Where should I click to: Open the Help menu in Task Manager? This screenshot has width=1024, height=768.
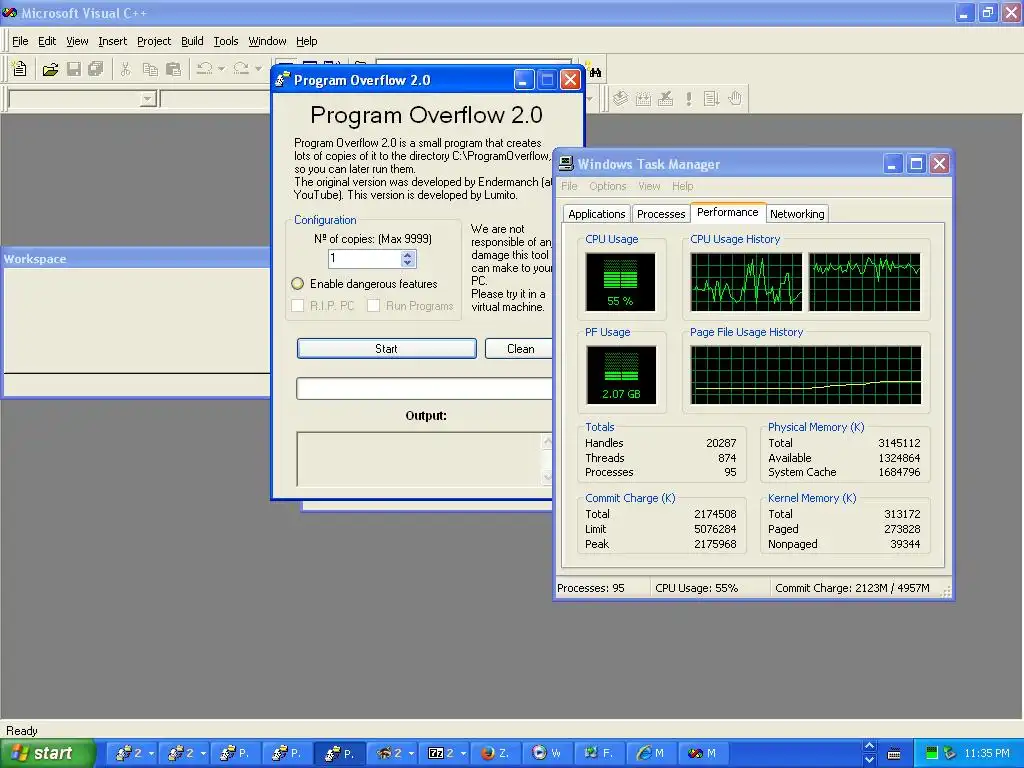pos(682,186)
